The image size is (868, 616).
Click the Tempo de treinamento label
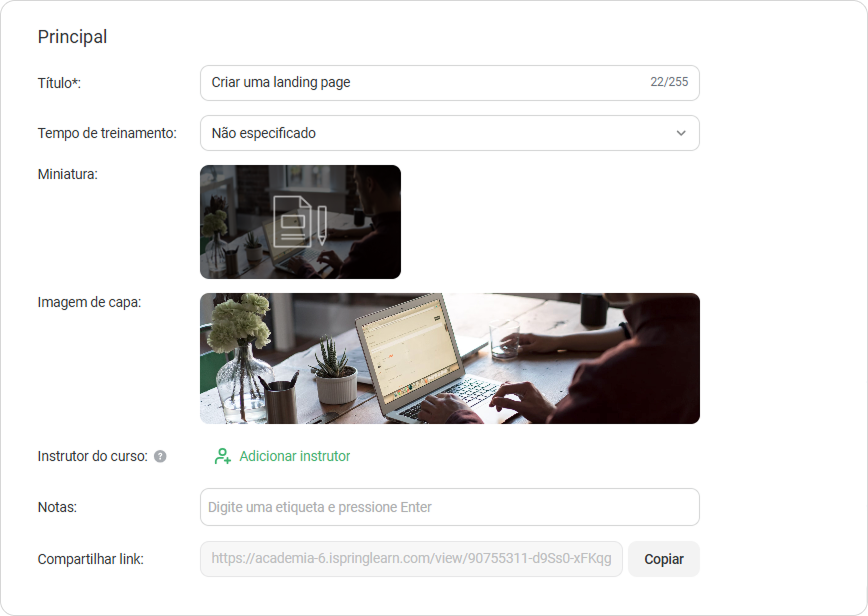[x=107, y=133]
